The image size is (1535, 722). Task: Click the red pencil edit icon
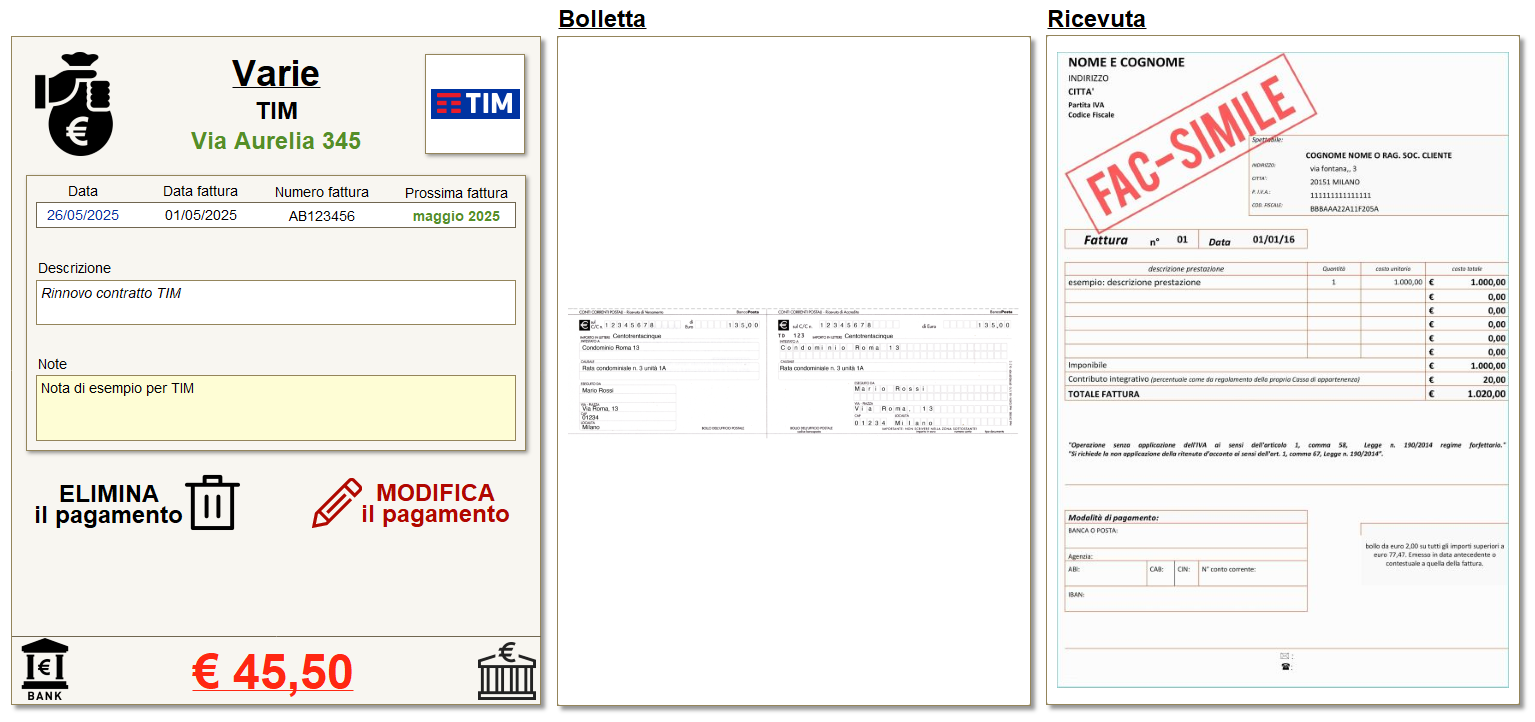pos(337,503)
